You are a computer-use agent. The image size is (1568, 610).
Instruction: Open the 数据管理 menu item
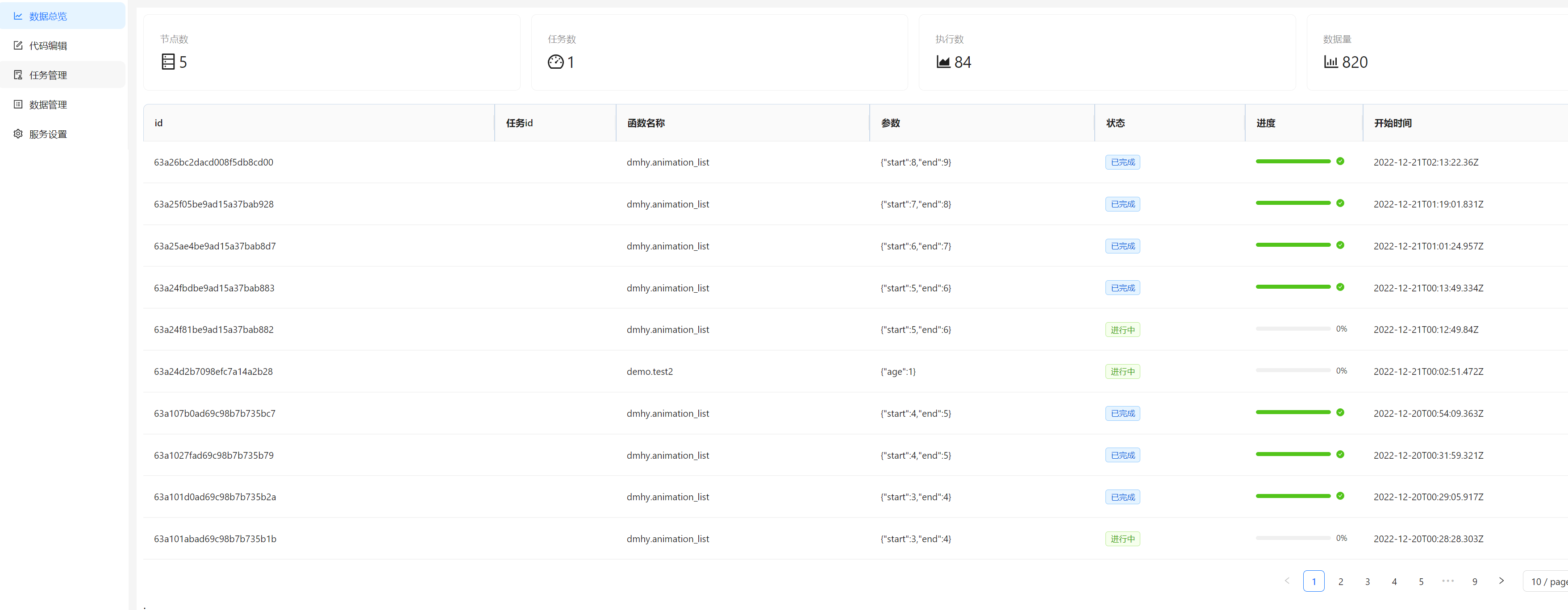coord(48,104)
